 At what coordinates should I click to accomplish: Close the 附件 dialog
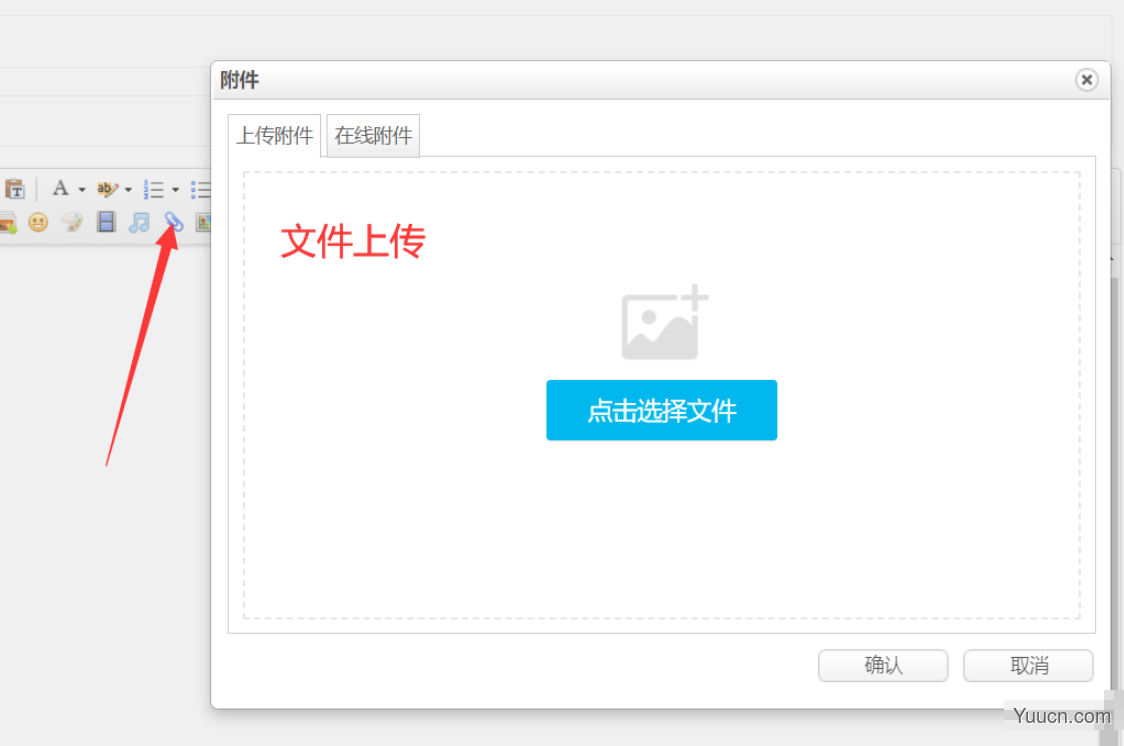(x=1087, y=80)
